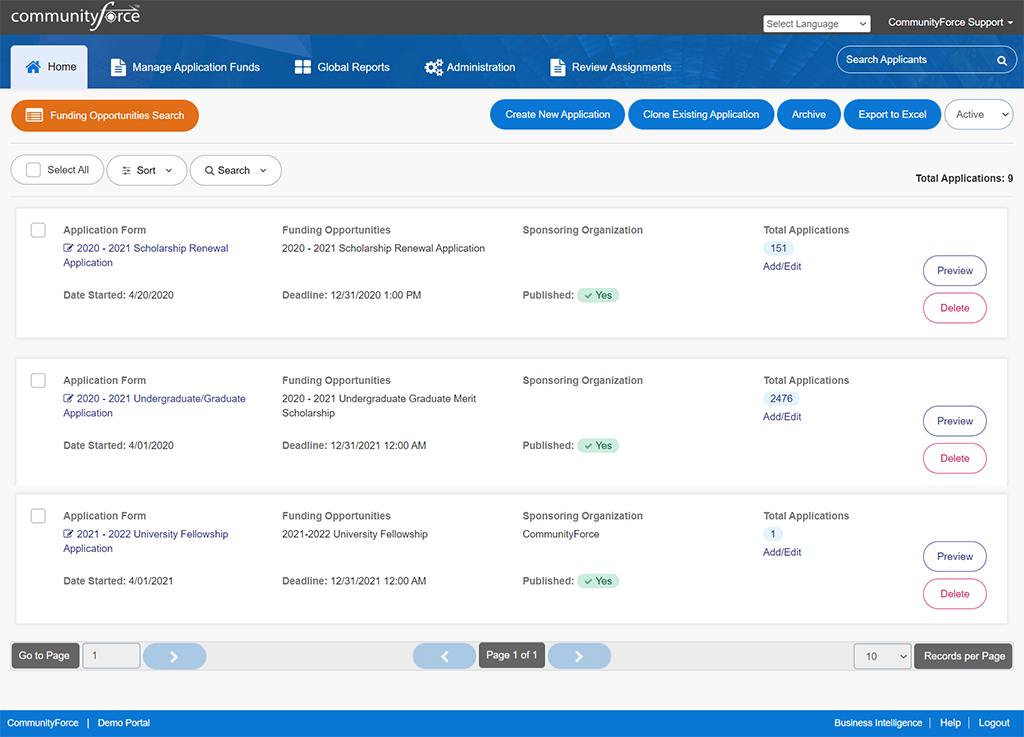The width and height of the screenshot is (1024, 737).
Task: Open the Active status dropdown
Action: [x=978, y=114]
